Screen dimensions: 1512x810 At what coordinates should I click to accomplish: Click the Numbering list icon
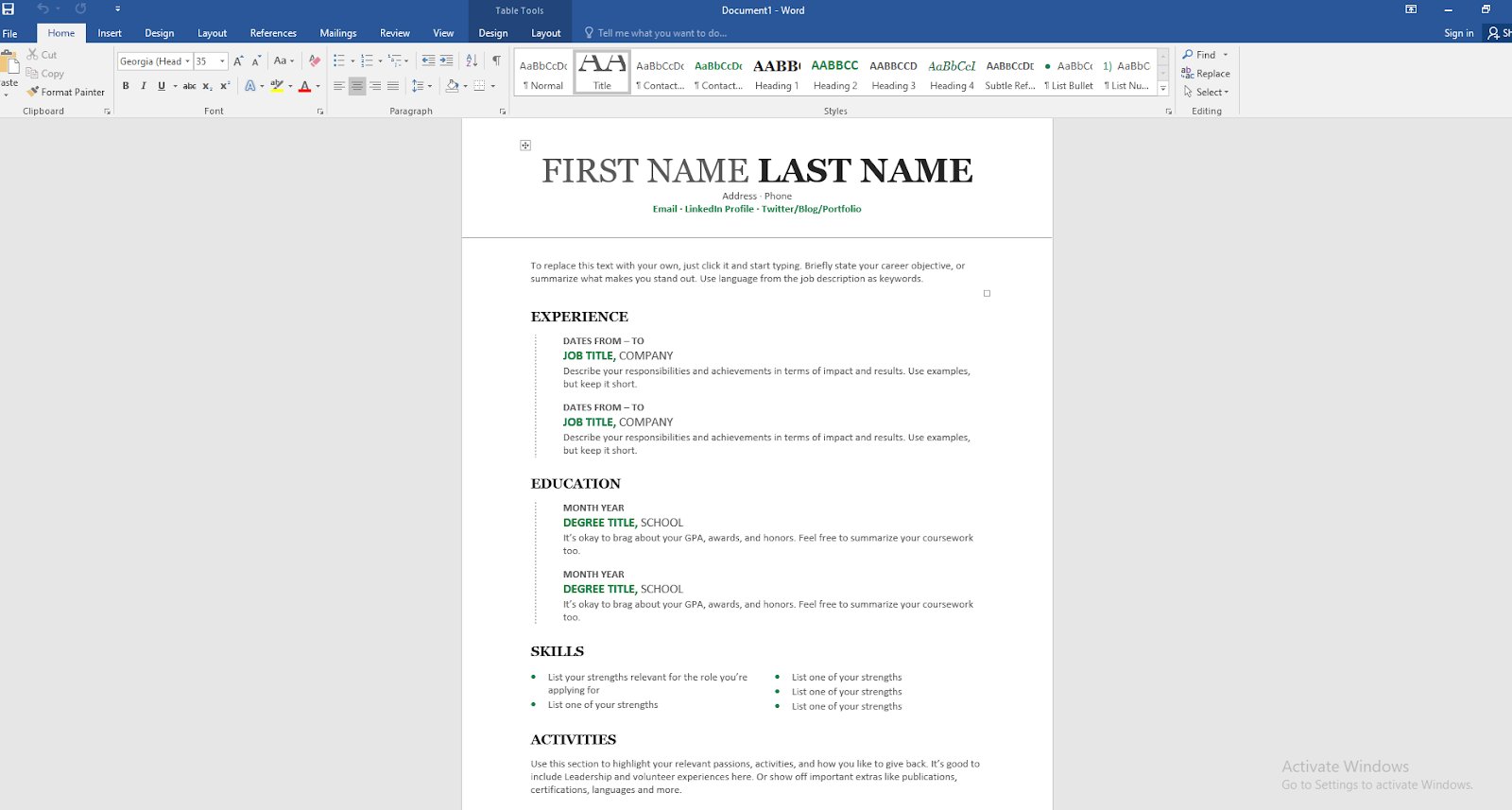pos(367,60)
